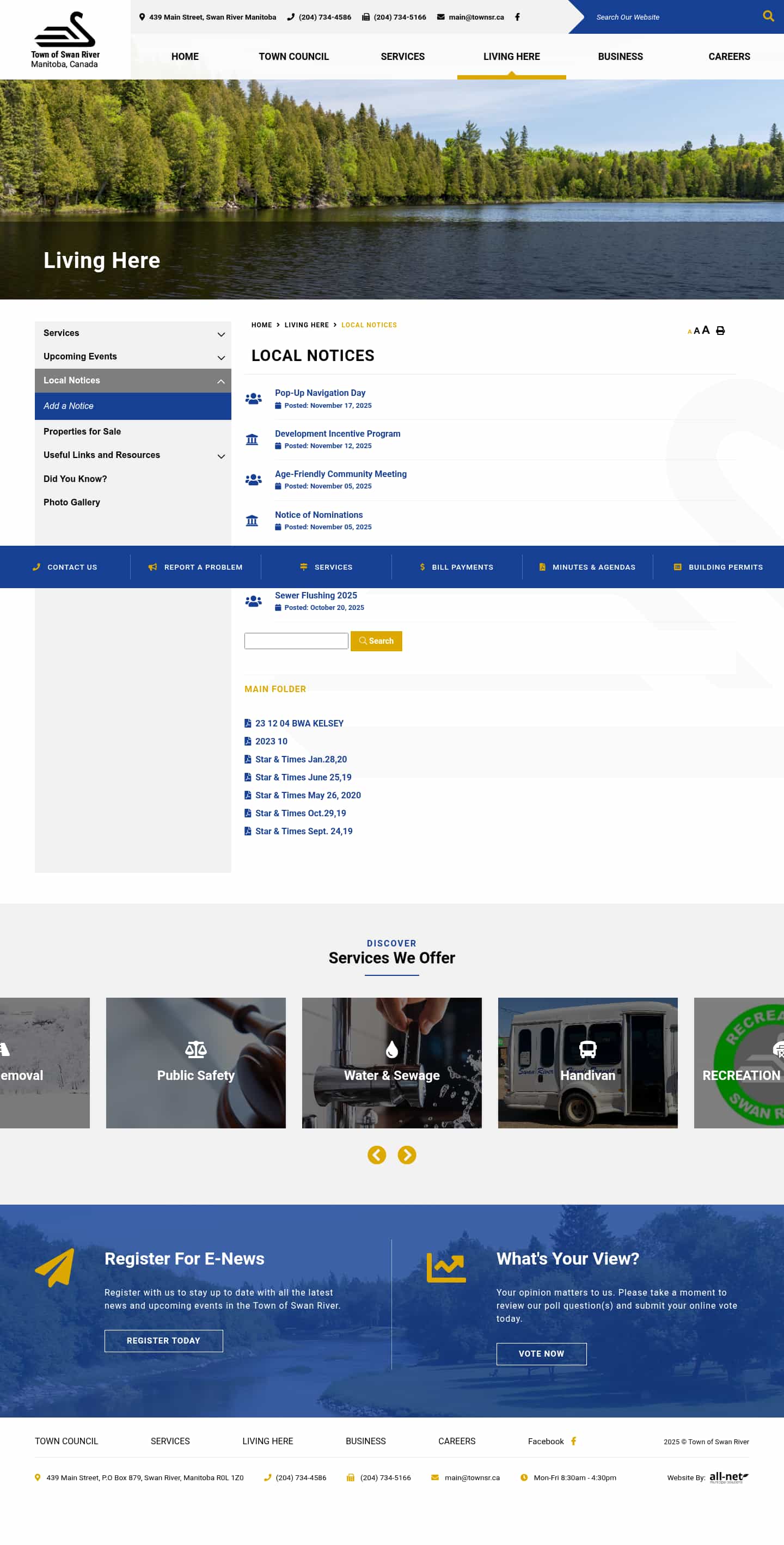Click the people icon beside Pop-Up Navigation Day
Screen dimensions: 784x1545
tap(253, 399)
